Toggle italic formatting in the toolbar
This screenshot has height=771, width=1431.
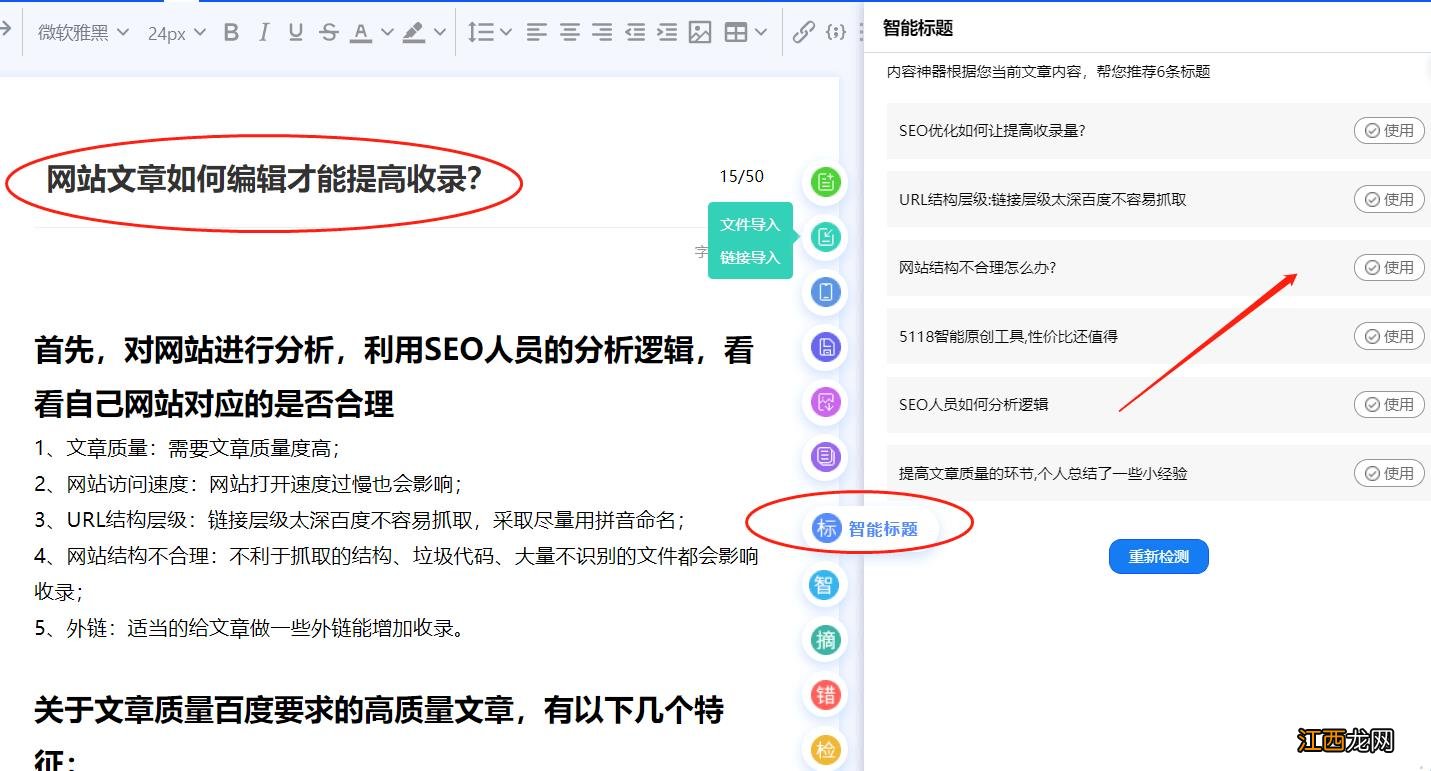(264, 32)
